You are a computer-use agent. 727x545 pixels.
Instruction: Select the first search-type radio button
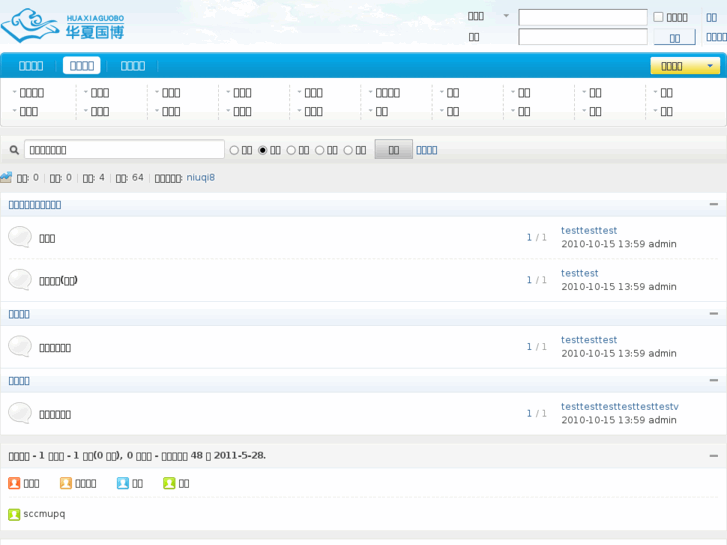click(x=234, y=150)
